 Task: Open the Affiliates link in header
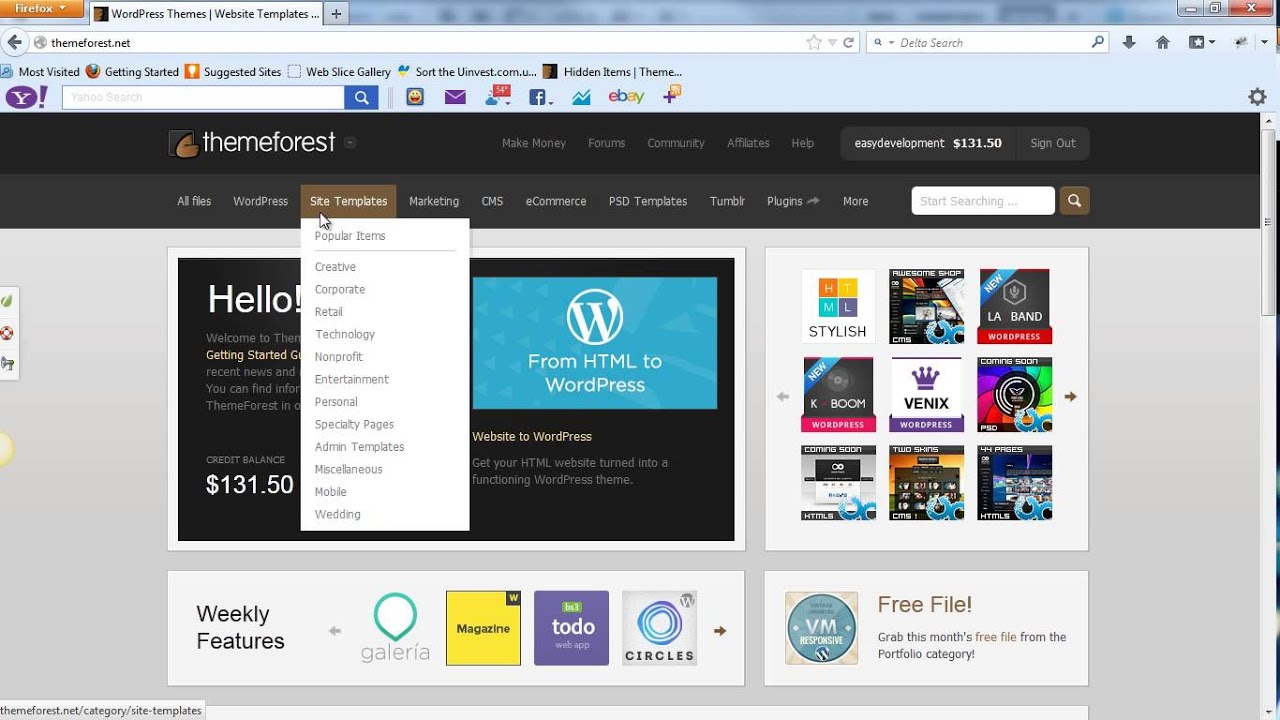[748, 143]
